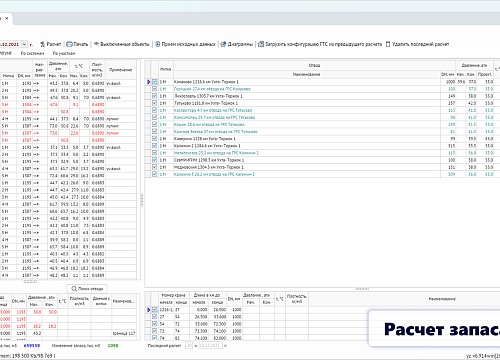
Task: Click the 1216-1 crane number cell
Action: [167, 310]
